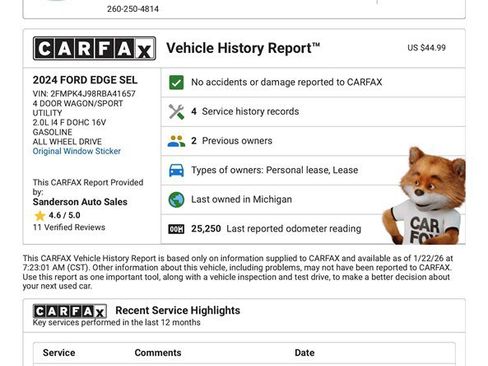Click the Service column header

[59, 353]
